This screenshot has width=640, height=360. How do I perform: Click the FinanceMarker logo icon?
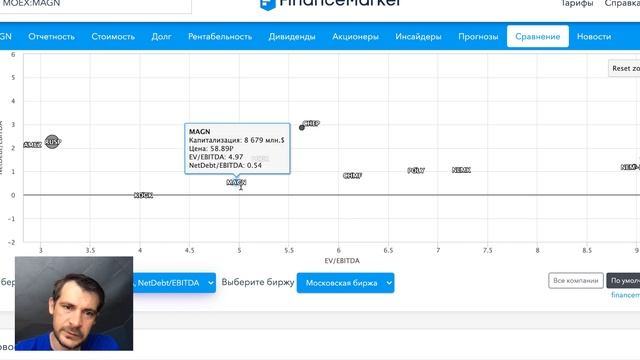pyautogui.click(x=268, y=4)
